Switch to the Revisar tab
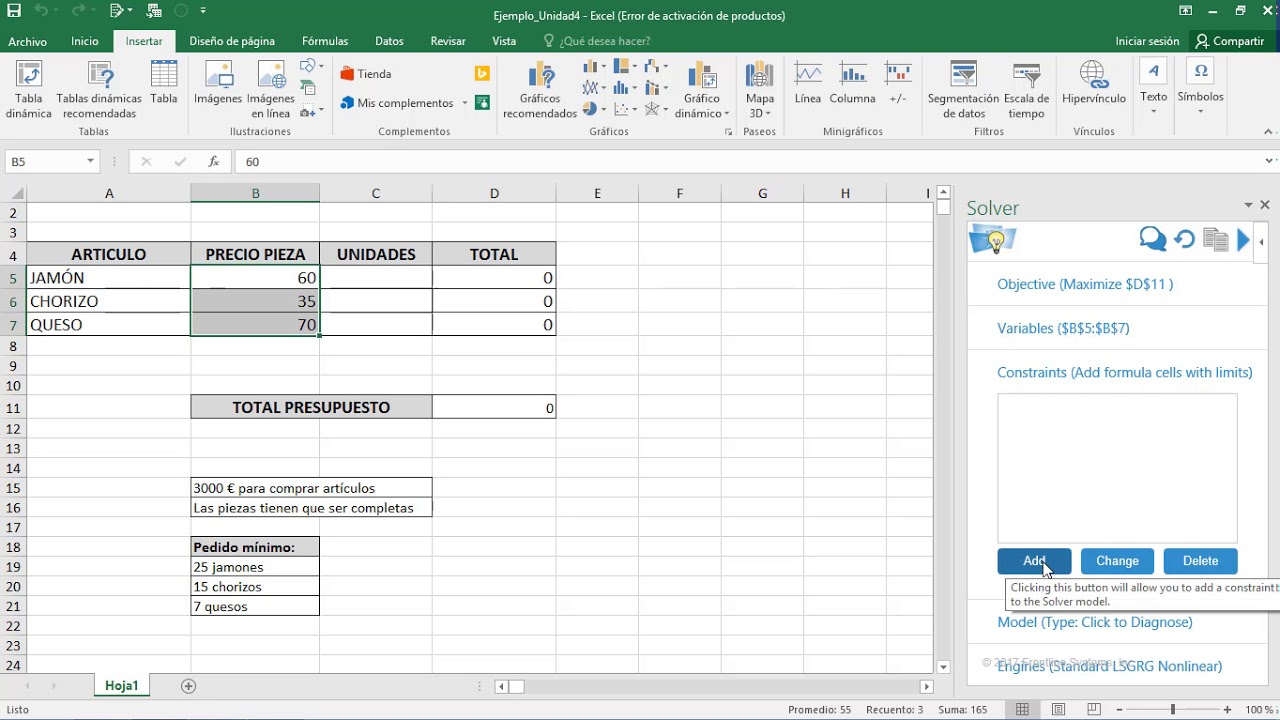The image size is (1280, 720). click(x=448, y=41)
